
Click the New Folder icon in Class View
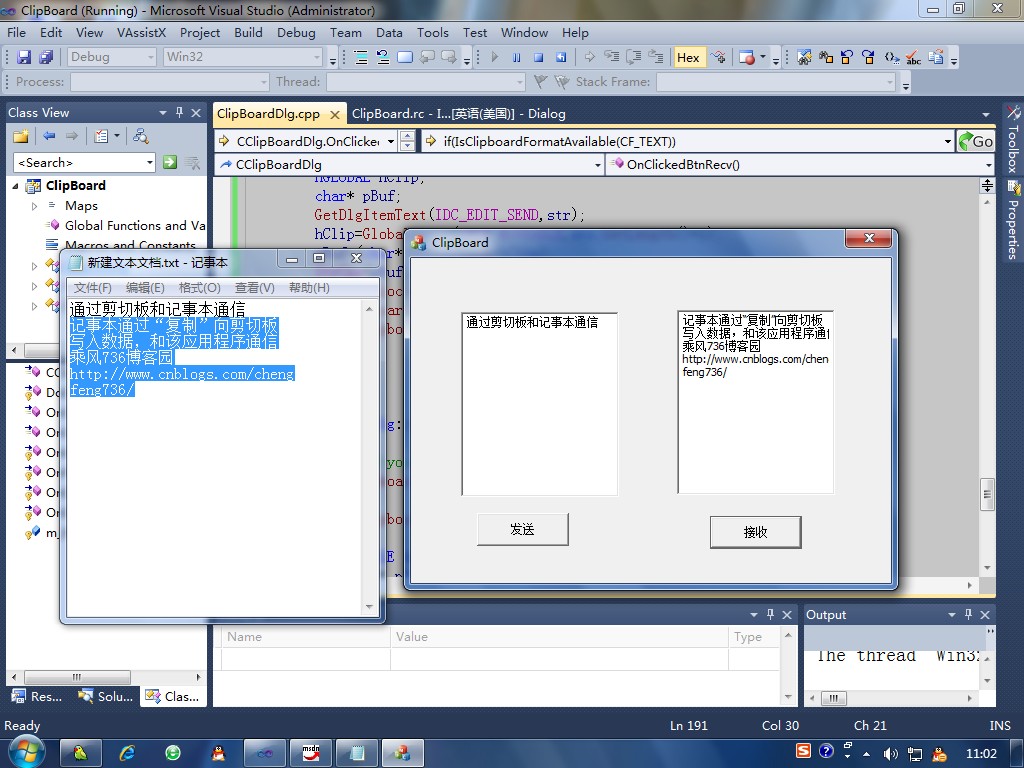click(21, 136)
